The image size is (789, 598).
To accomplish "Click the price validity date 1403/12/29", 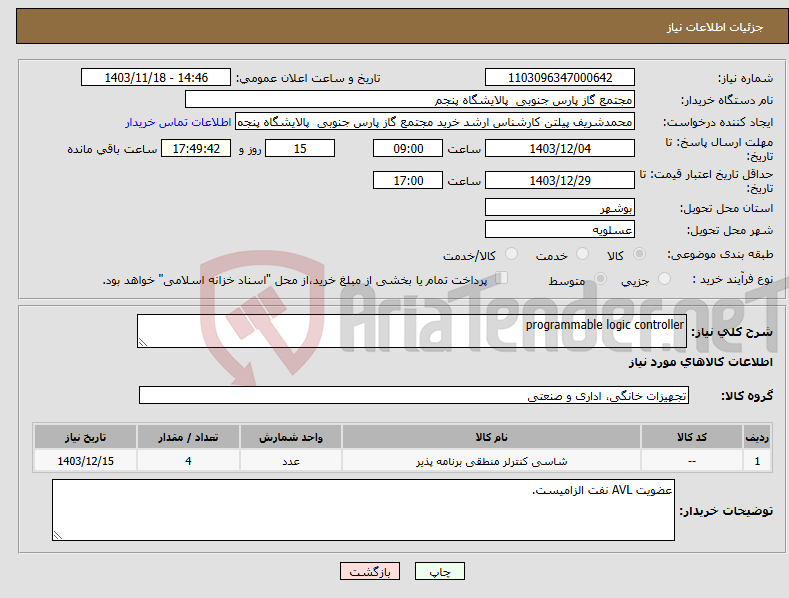I will 560,180.
